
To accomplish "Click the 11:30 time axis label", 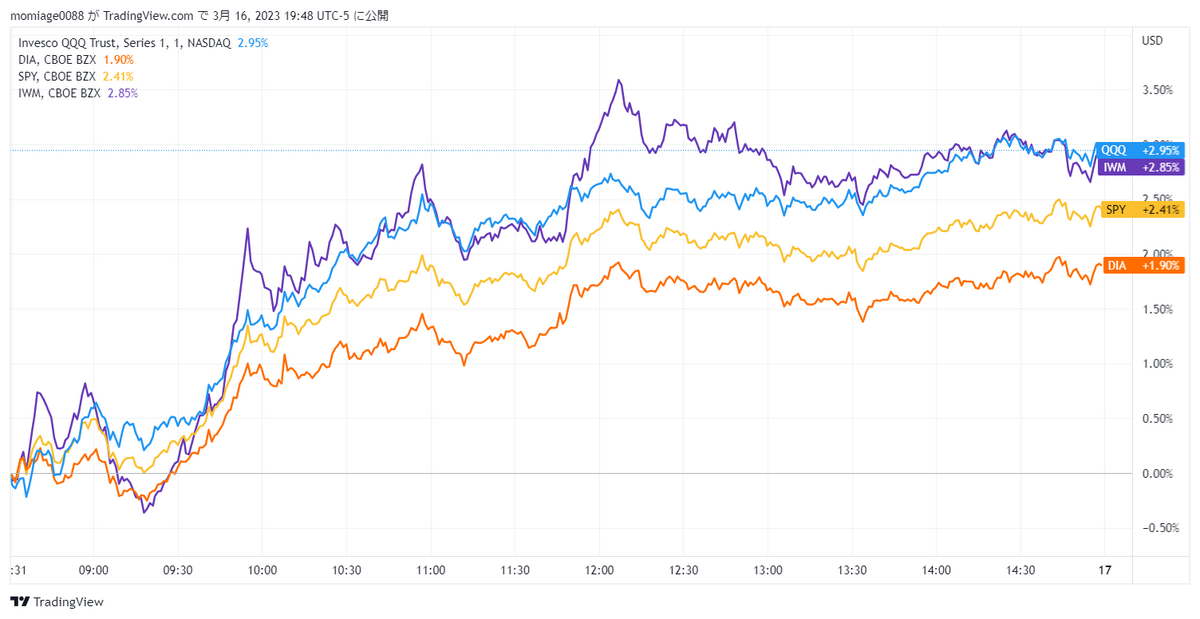I will [515, 570].
